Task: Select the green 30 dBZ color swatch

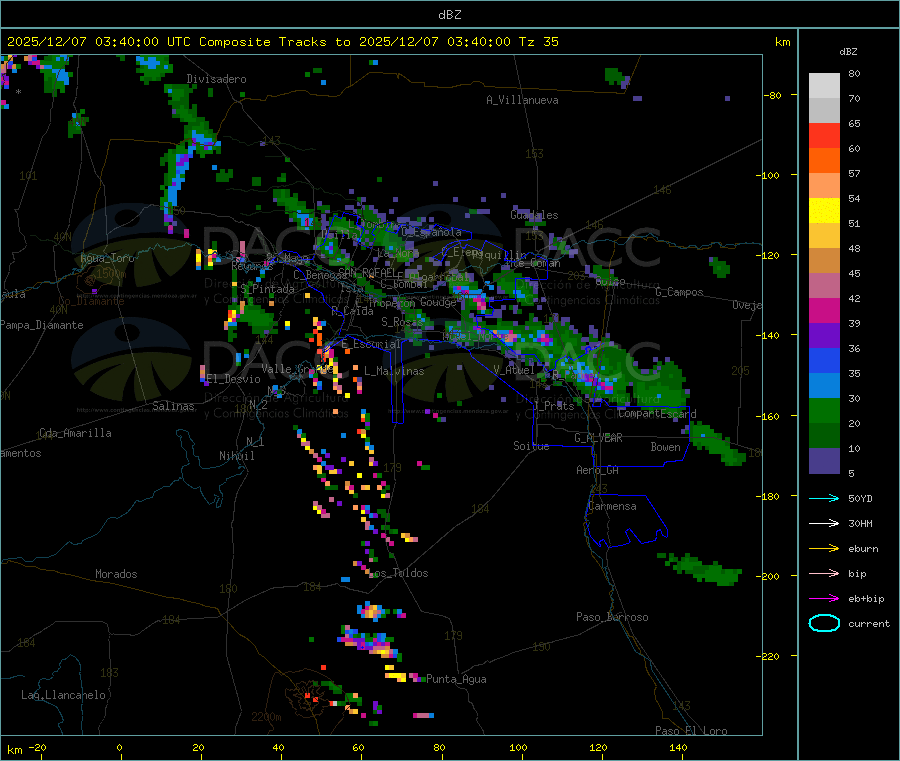Action: click(x=824, y=410)
